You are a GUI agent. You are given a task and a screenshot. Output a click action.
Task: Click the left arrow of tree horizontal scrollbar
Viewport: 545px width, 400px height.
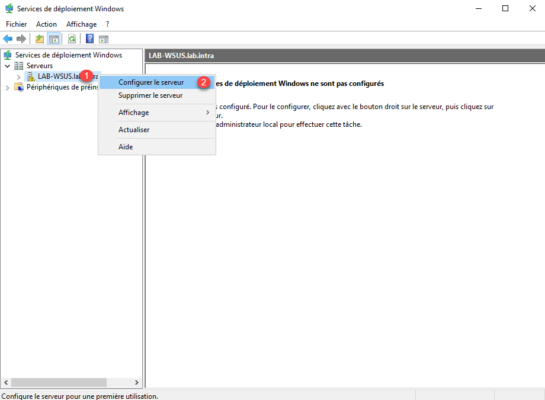[x=6, y=382]
